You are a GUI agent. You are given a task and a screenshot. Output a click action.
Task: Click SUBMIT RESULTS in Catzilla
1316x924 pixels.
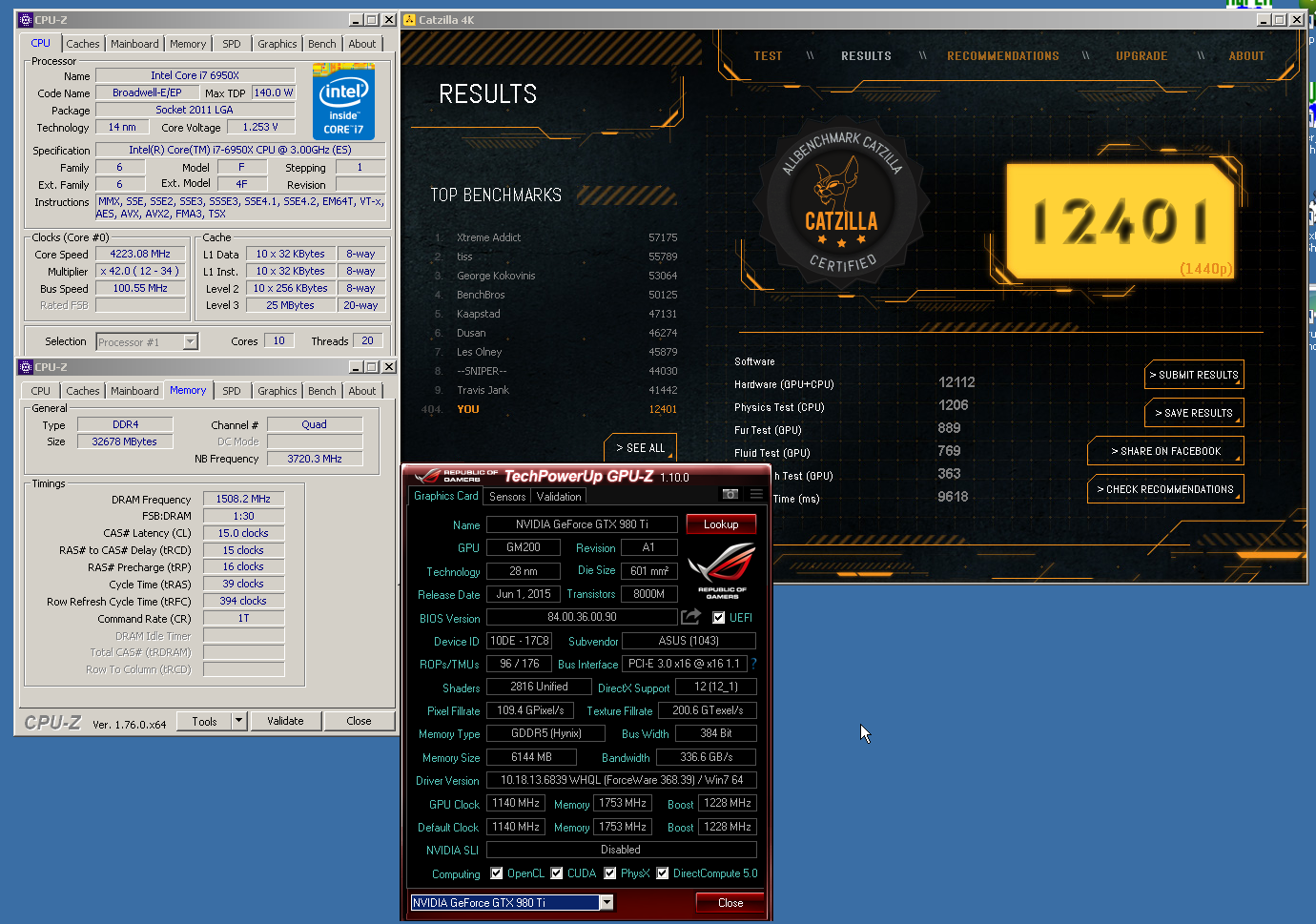[1194, 375]
